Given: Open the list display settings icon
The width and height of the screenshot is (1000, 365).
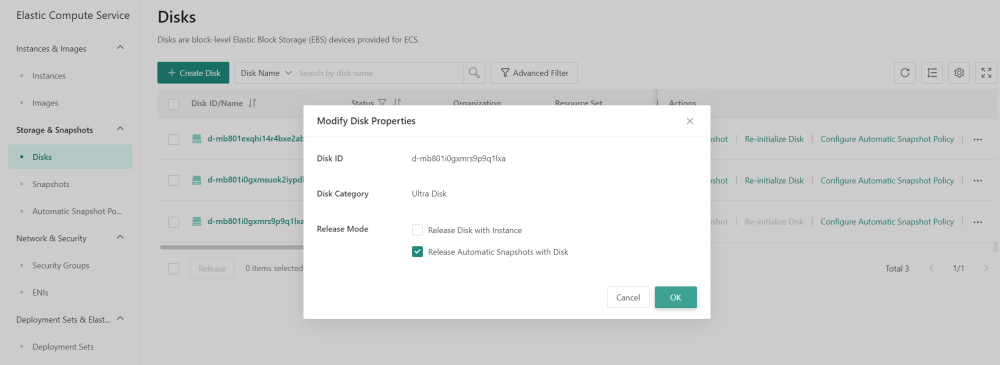Looking at the screenshot, I should [932, 73].
